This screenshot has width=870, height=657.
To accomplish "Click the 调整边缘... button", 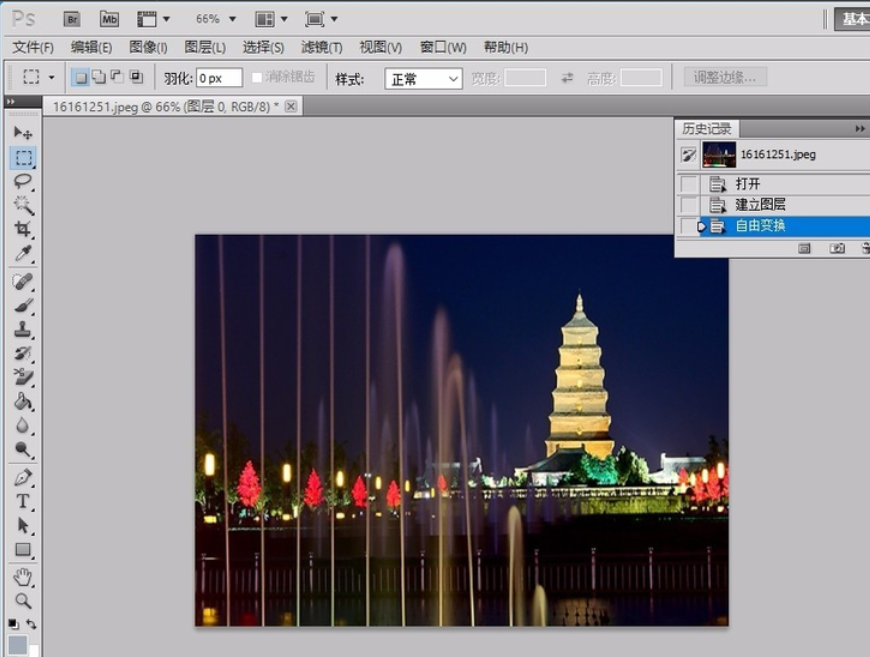I will point(725,77).
